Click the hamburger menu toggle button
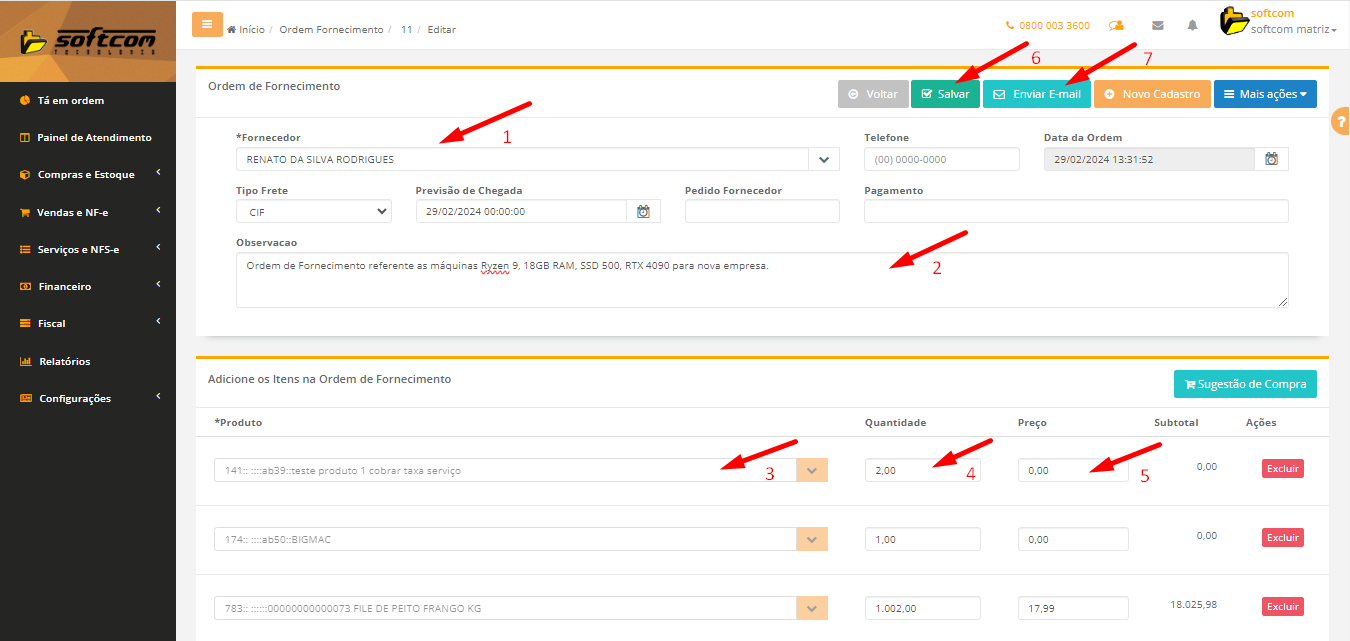 pyautogui.click(x=207, y=25)
